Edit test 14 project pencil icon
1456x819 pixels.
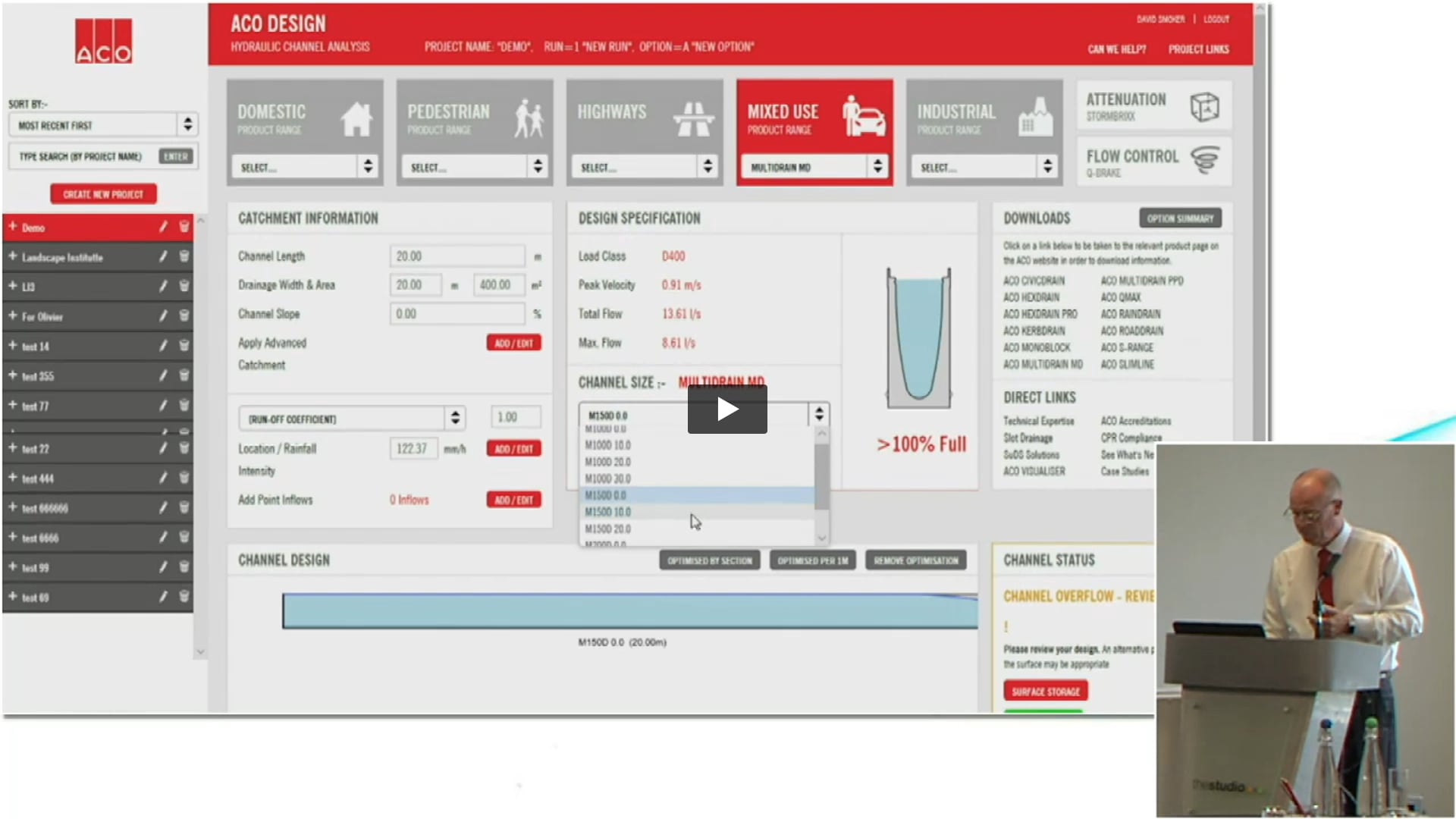(163, 346)
